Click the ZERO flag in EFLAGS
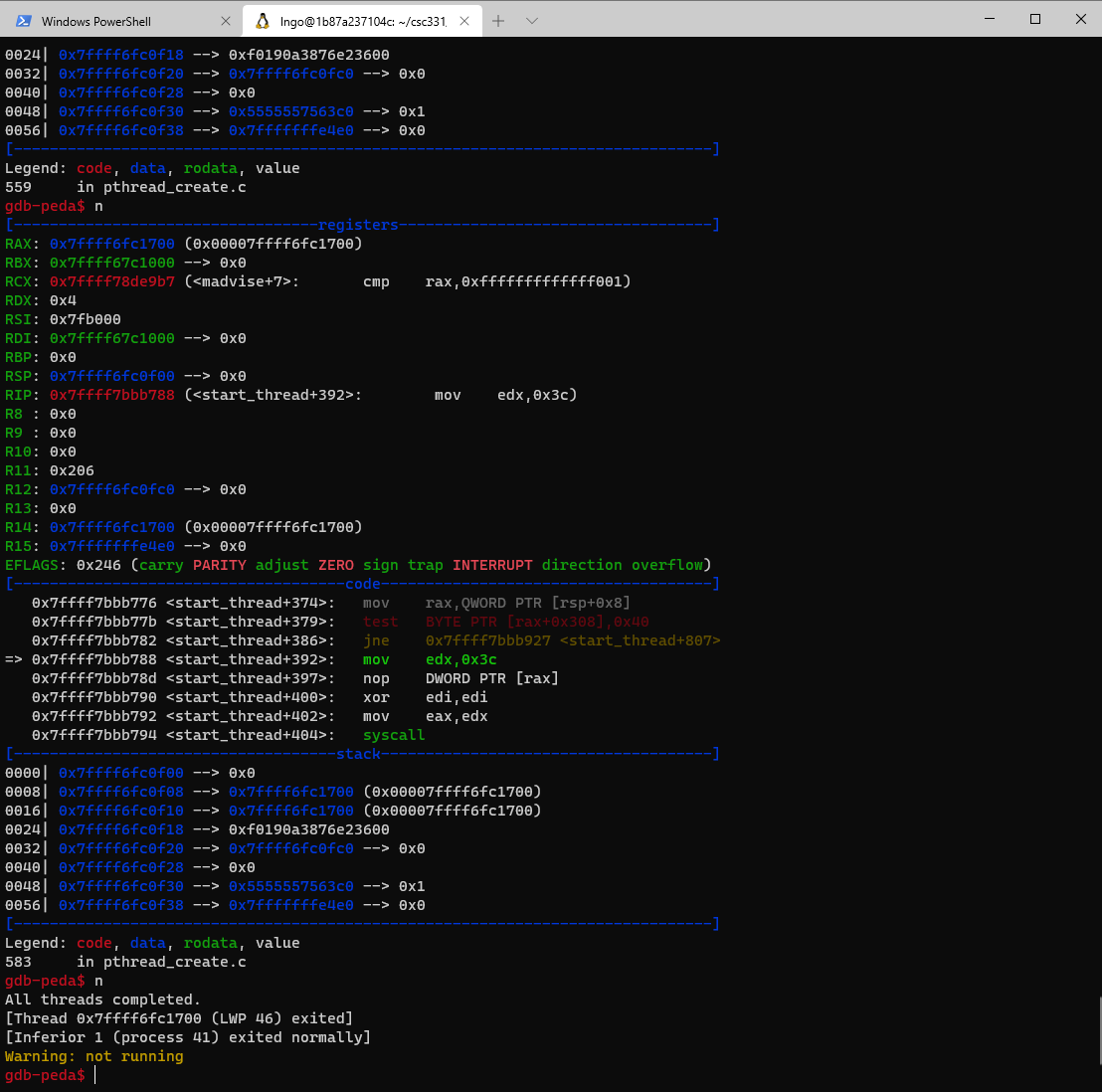 [x=336, y=565]
